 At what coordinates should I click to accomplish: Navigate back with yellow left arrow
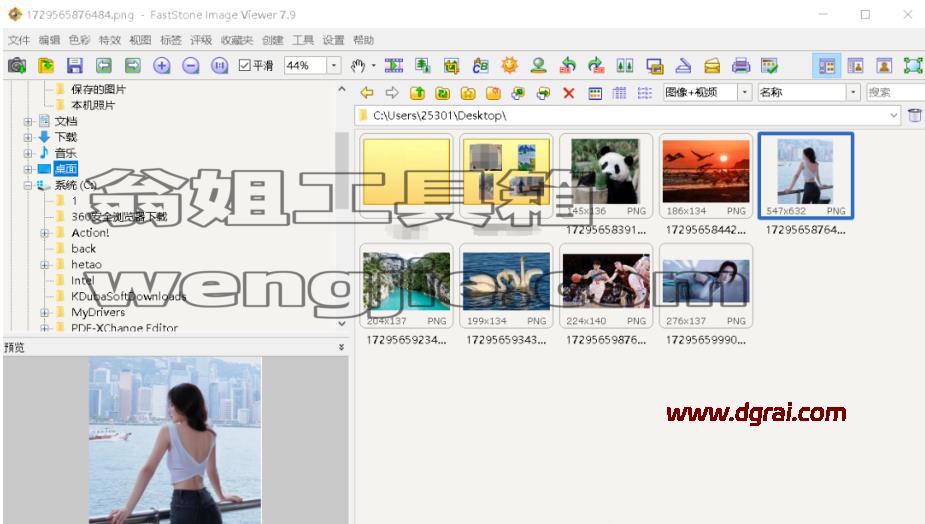pos(367,93)
